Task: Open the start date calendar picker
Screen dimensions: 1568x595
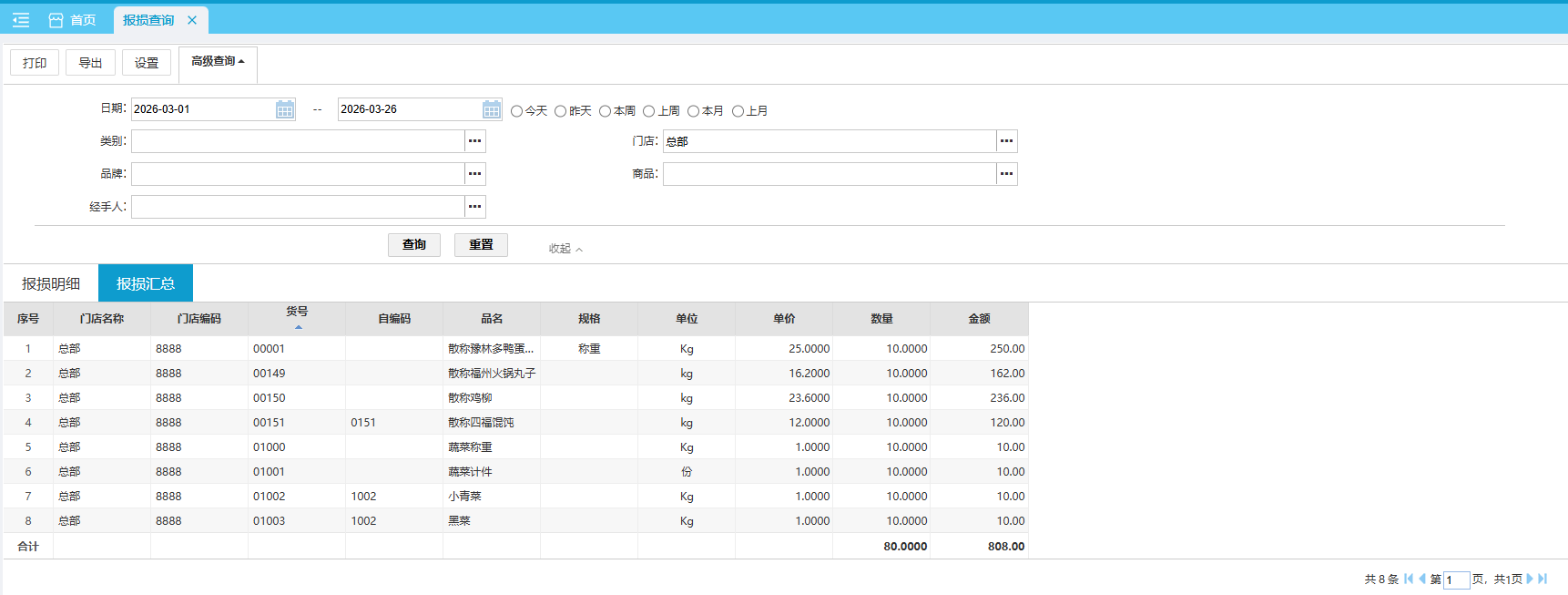Action: [x=285, y=109]
